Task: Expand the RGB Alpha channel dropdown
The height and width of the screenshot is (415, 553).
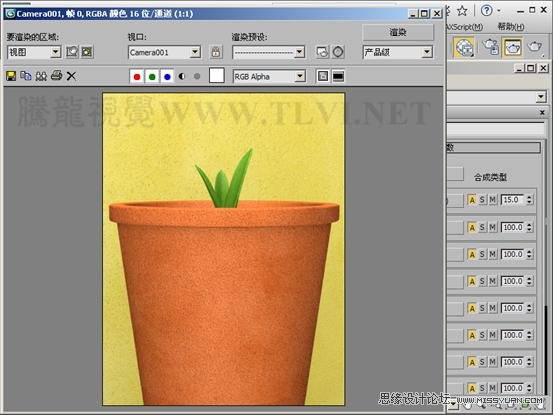Action: [300, 76]
